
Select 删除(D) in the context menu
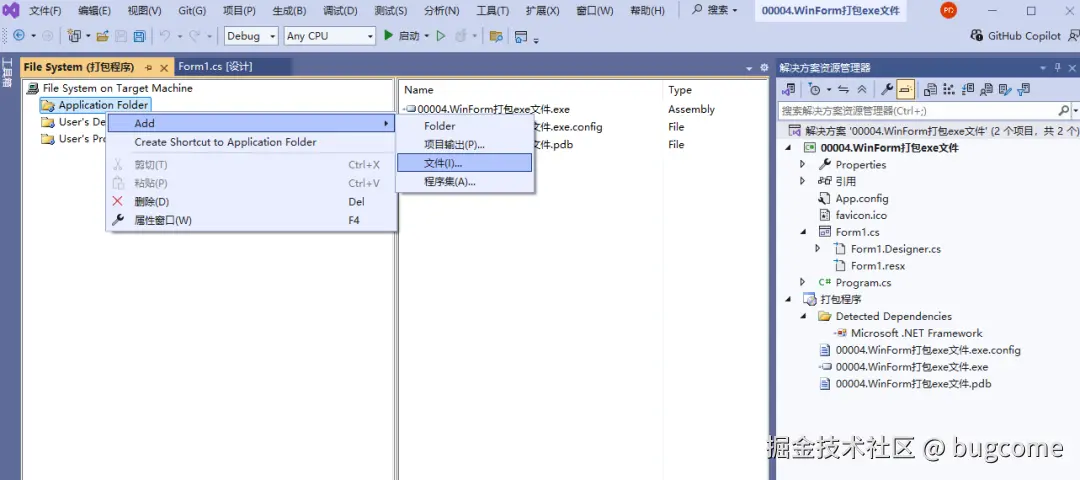pyautogui.click(x=251, y=202)
